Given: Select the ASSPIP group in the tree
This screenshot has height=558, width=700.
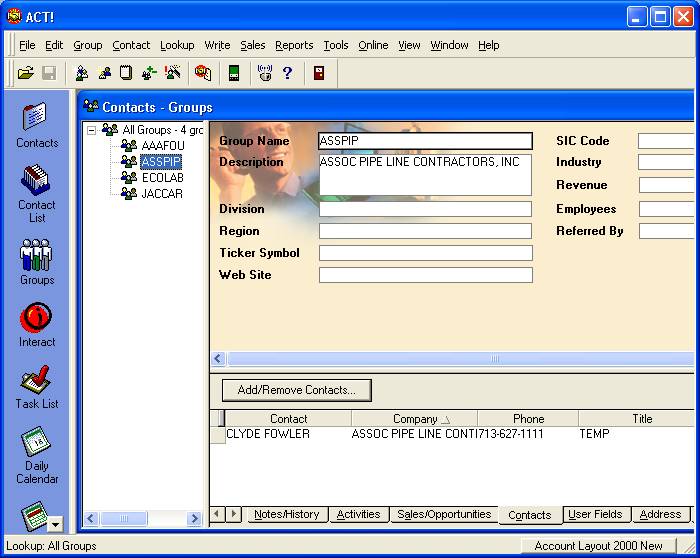Looking at the screenshot, I should click(x=161, y=162).
